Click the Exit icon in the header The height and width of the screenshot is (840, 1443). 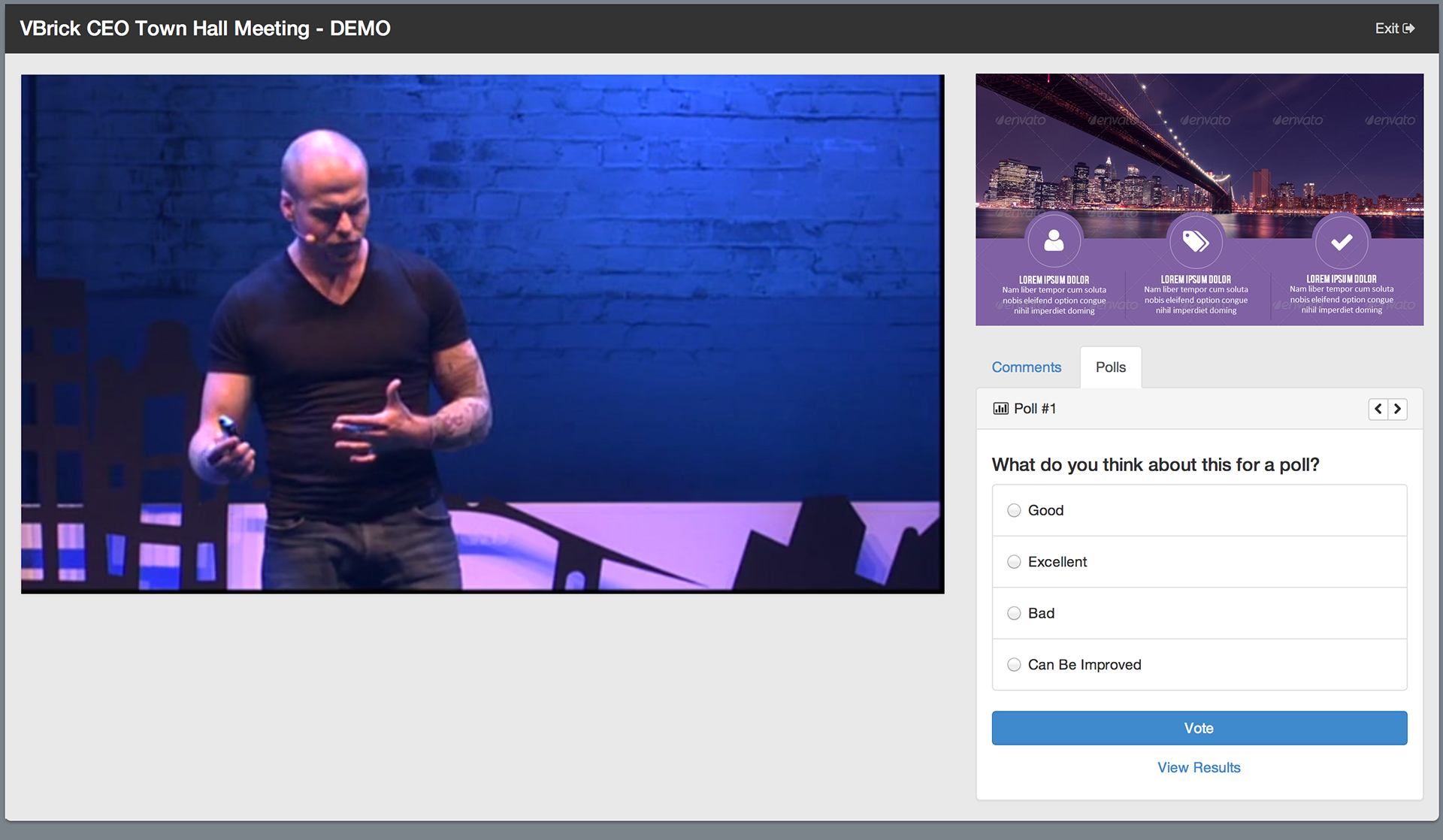pos(1408,29)
